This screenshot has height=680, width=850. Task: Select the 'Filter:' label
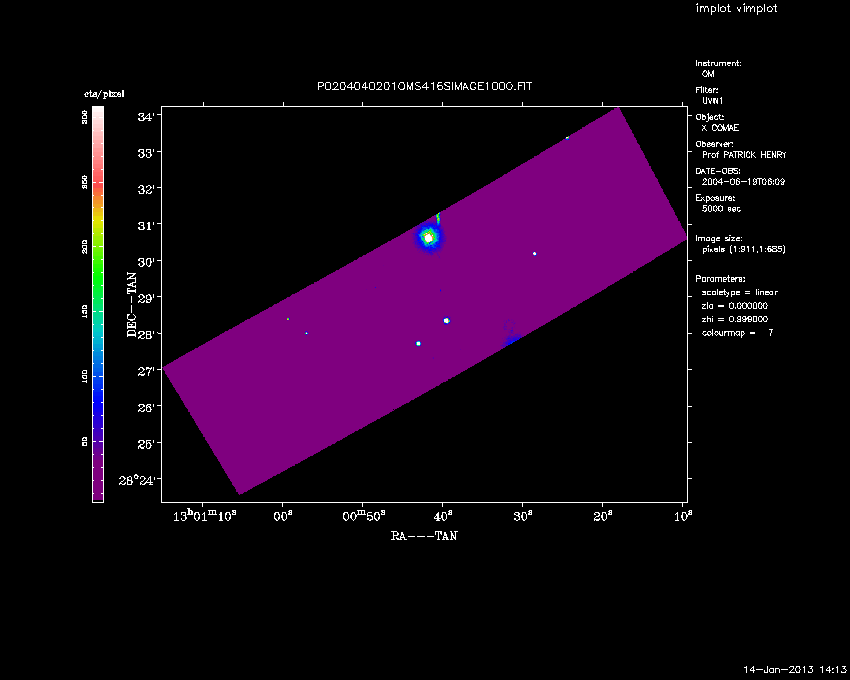pyautogui.click(x=707, y=90)
